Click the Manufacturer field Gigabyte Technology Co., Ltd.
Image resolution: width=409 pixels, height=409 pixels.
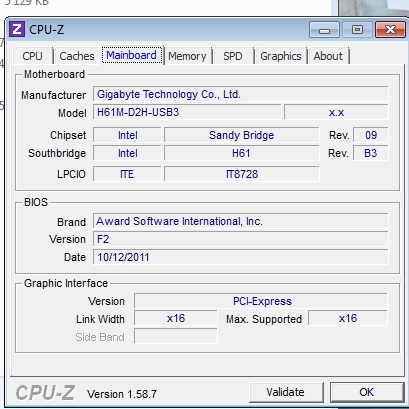[241, 94]
